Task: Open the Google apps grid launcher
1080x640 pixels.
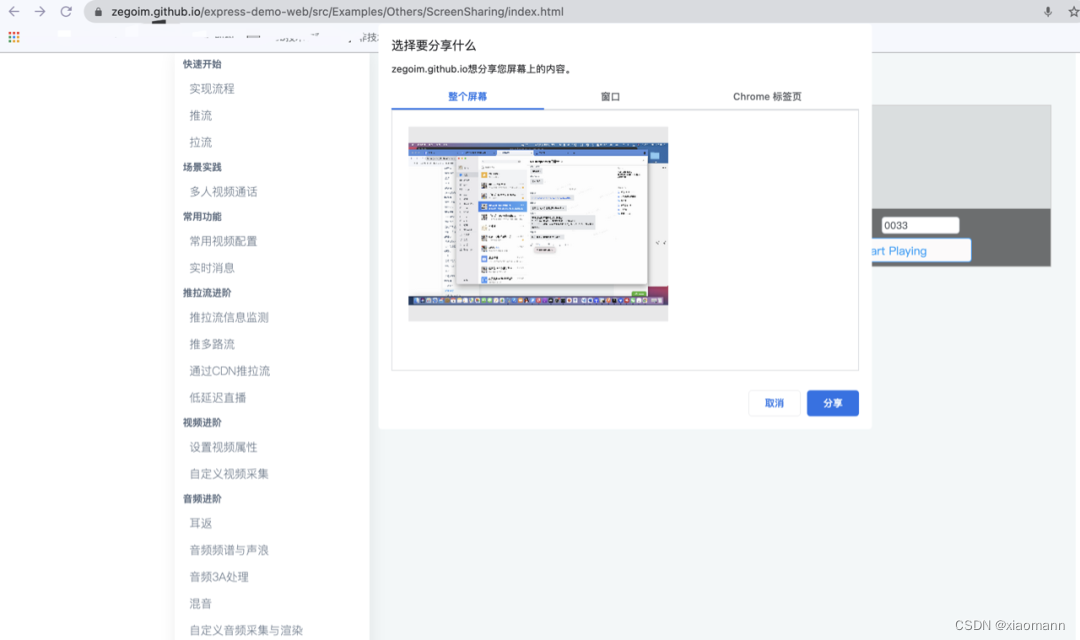Action: [13, 36]
